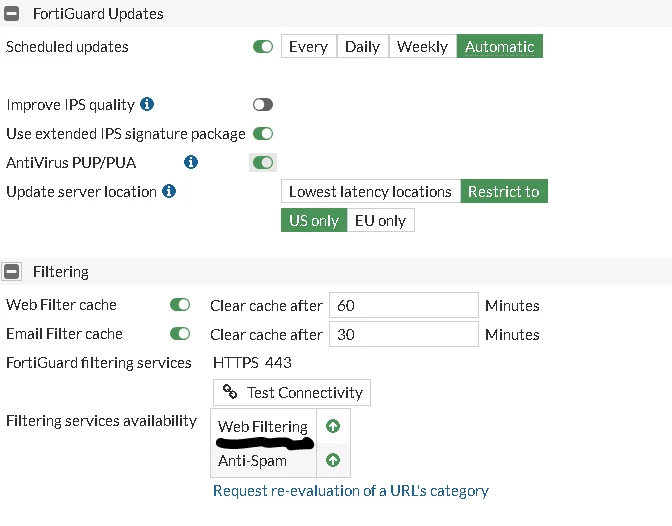Click the Filtering heading text
This screenshot has width=672, height=526.
[61, 272]
